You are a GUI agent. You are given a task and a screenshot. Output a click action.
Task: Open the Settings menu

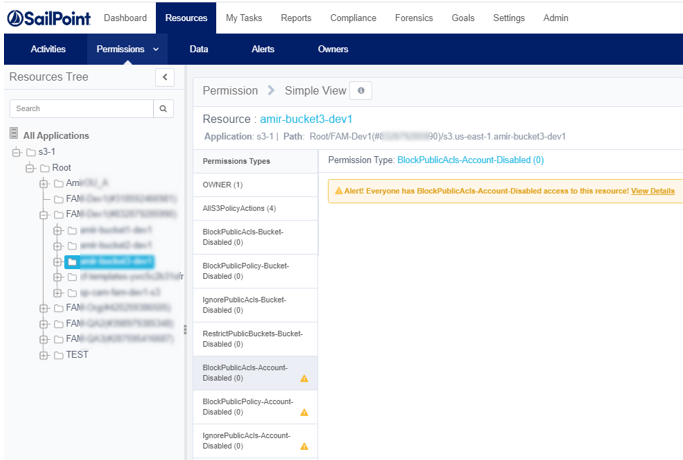[509, 18]
